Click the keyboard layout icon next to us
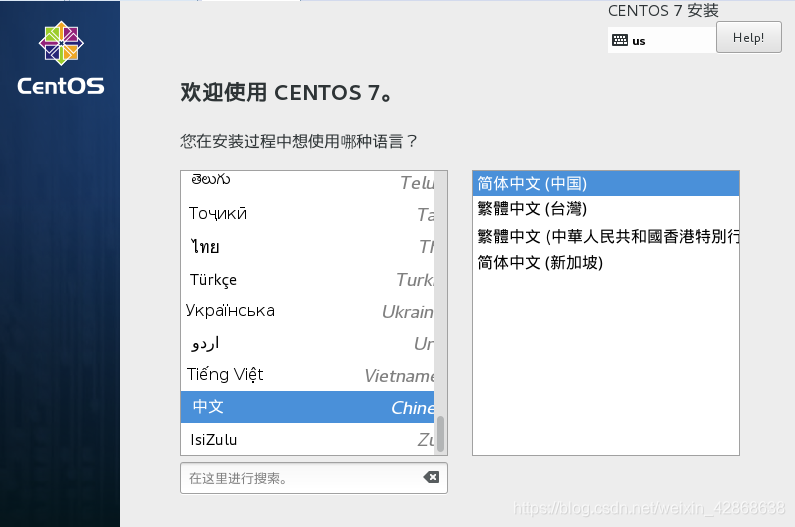 tap(620, 40)
